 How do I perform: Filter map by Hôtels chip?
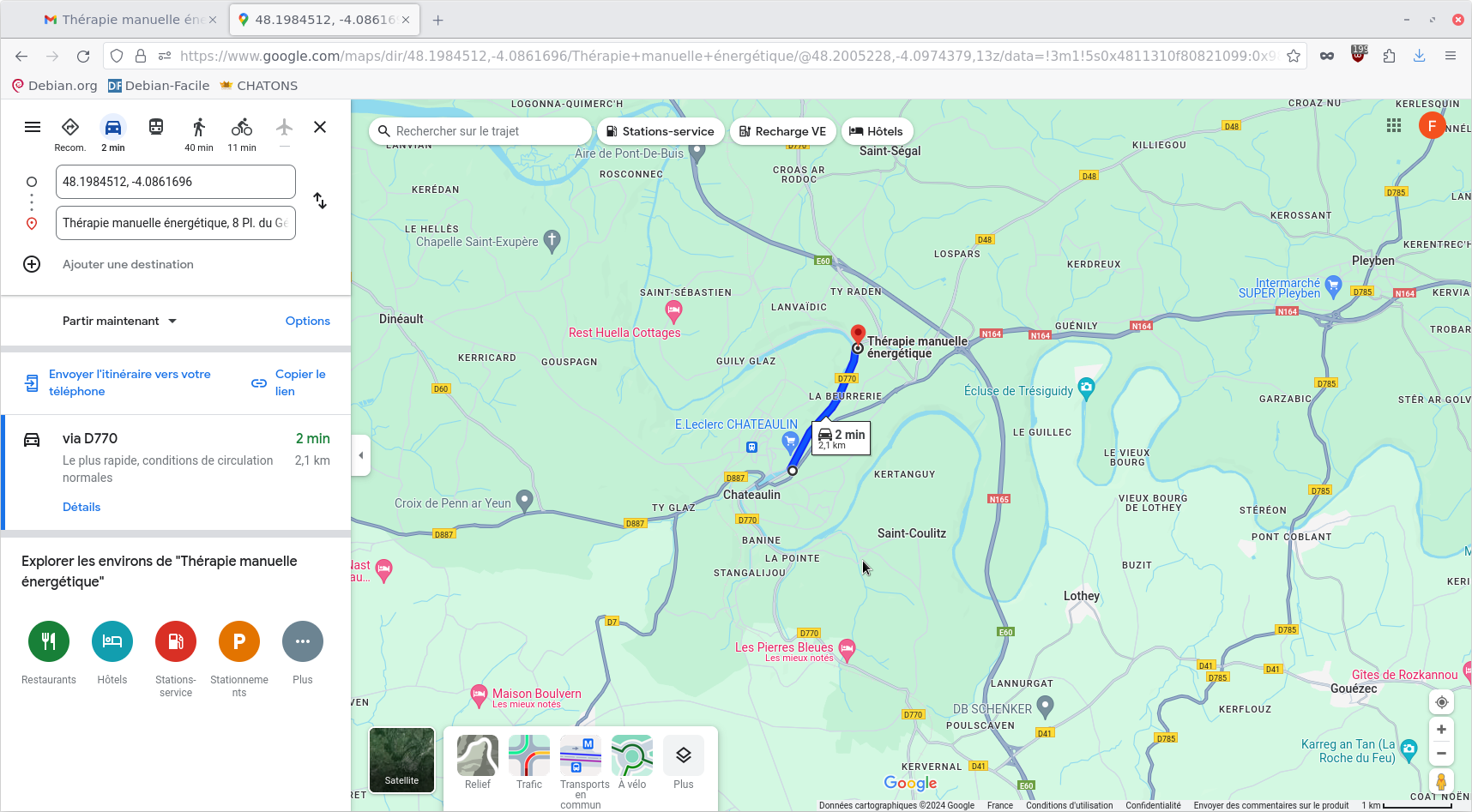(x=877, y=131)
